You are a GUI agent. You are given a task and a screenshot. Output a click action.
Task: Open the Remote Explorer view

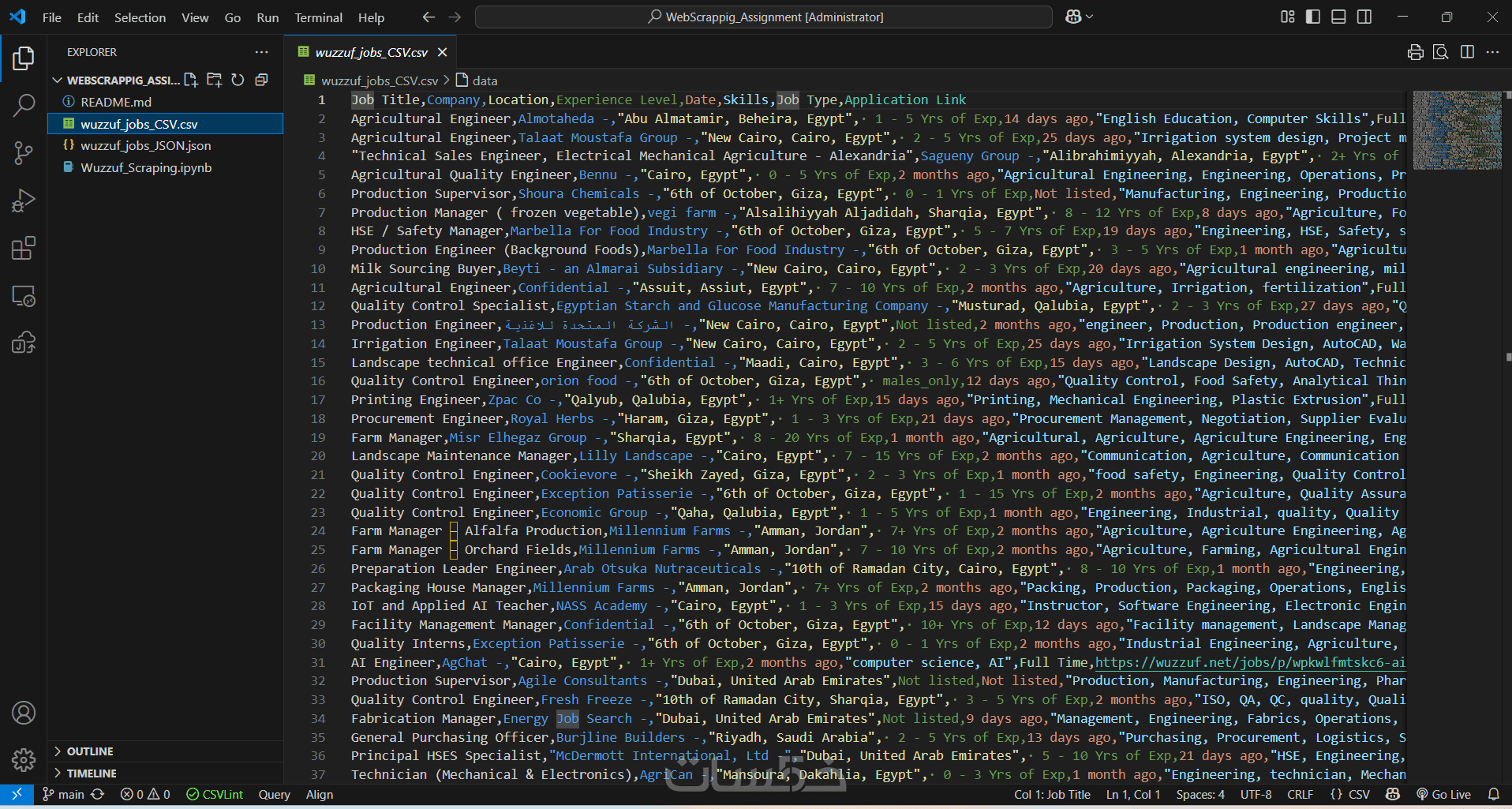24,296
